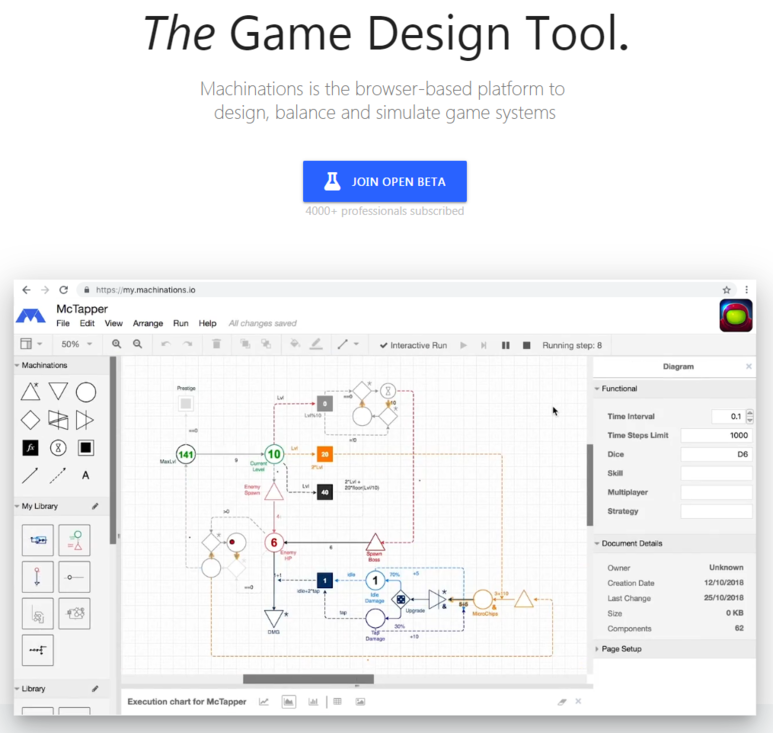Open the connection style dropdown
773x733 pixels.
[348, 344]
